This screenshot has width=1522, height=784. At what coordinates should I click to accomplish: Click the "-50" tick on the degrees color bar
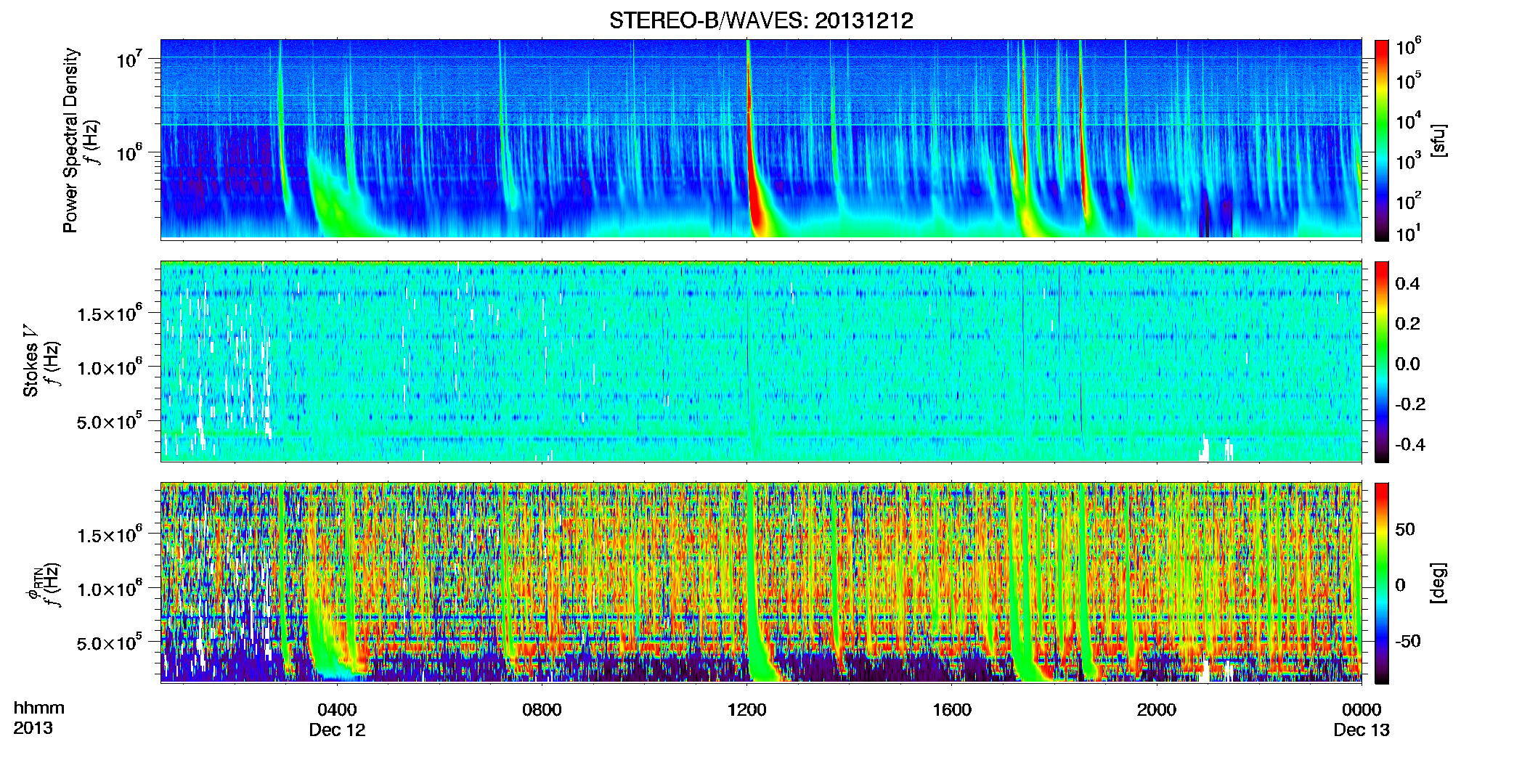[x=1409, y=642]
